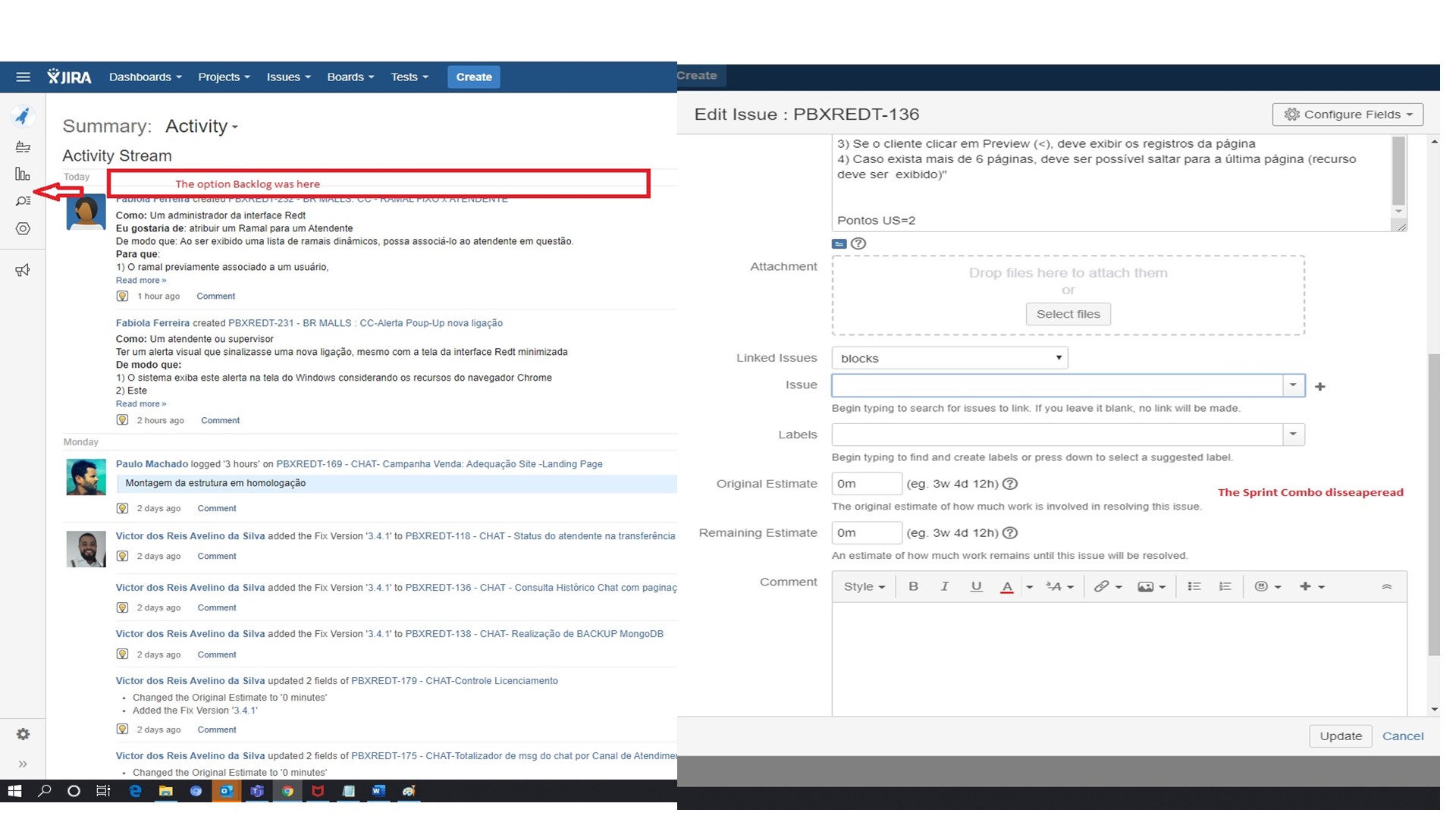Apply red text color in comment editor

point(1007,586)
